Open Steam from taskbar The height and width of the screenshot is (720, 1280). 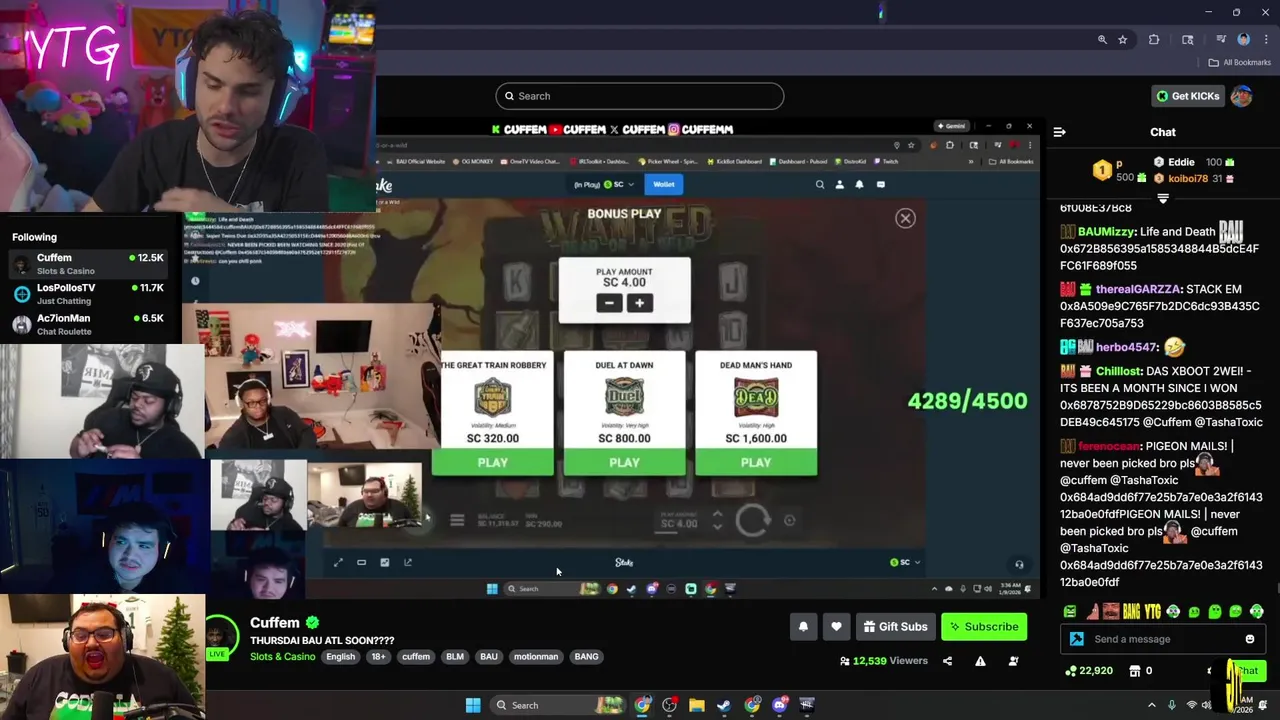coord(724,705)
